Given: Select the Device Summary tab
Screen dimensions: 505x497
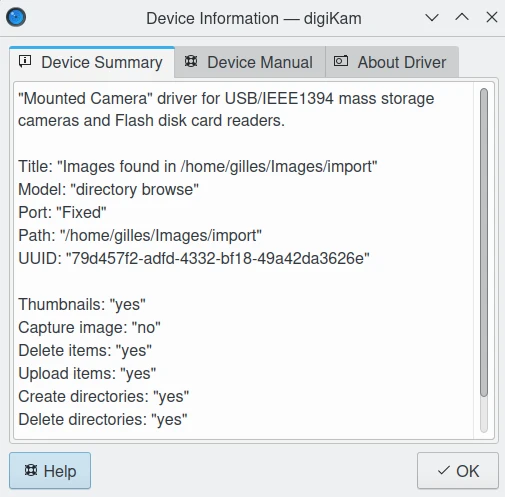Looking at the screenshot, I should pyautogui.click(x=92, y=62).
